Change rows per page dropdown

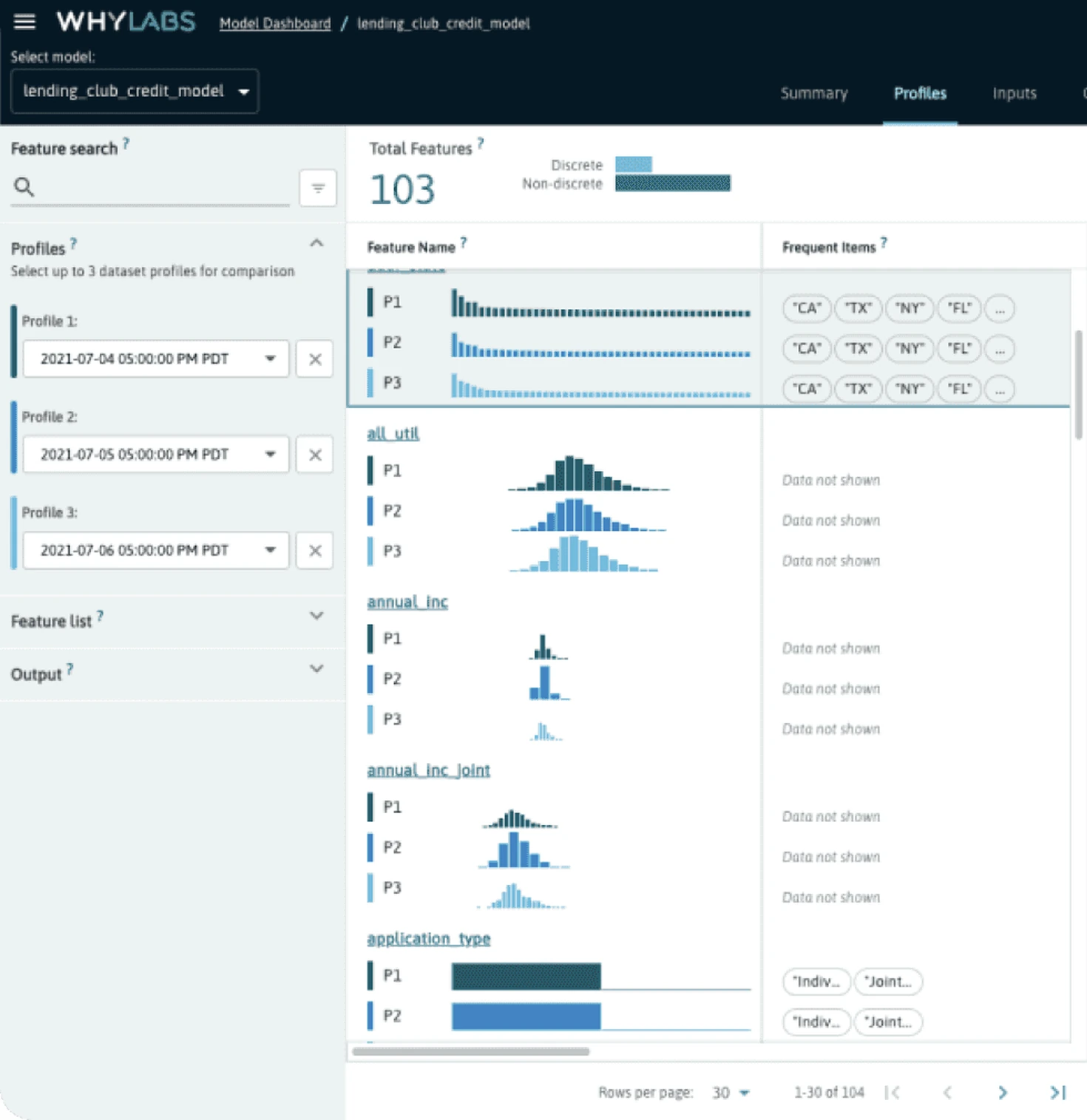coord(731,1093)
